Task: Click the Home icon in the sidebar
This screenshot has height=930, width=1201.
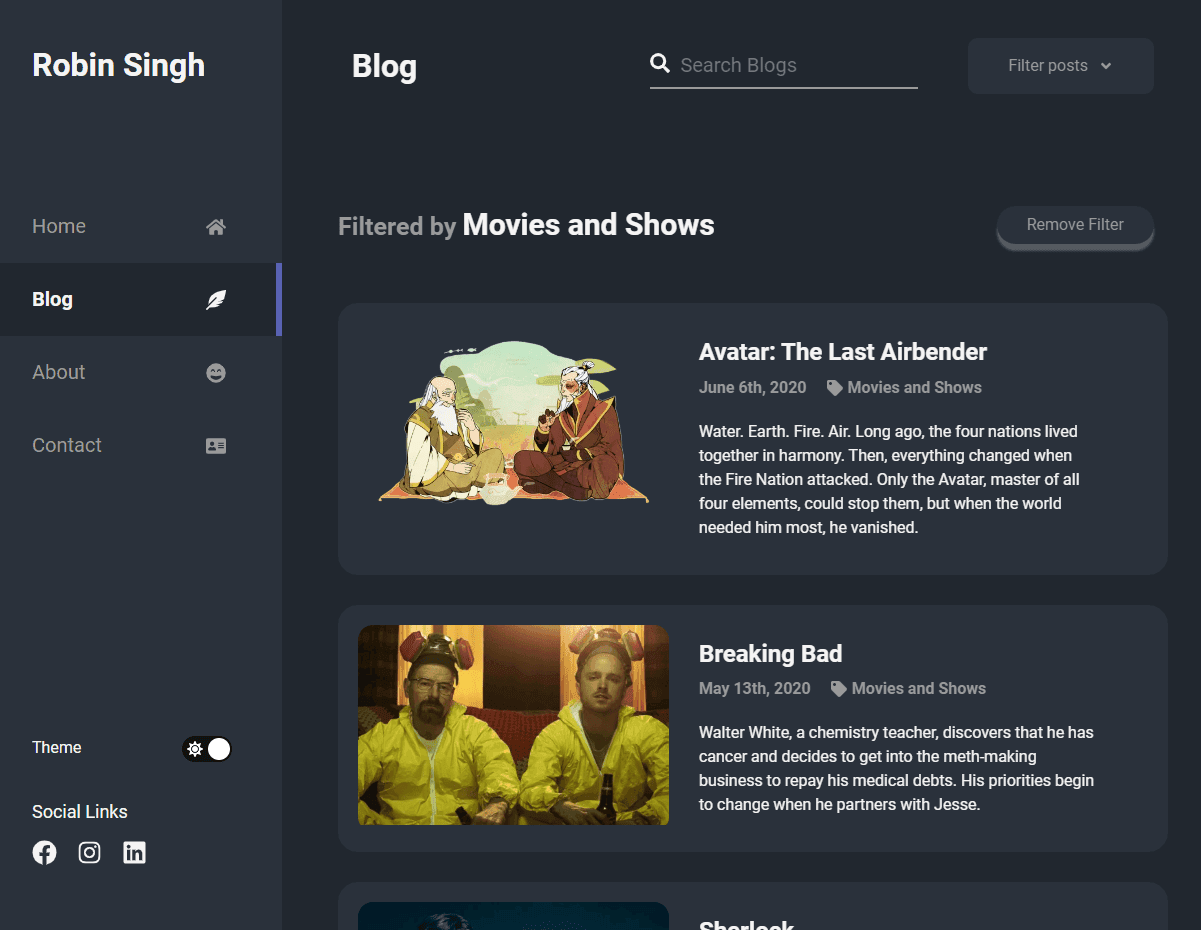Action: 215,226
